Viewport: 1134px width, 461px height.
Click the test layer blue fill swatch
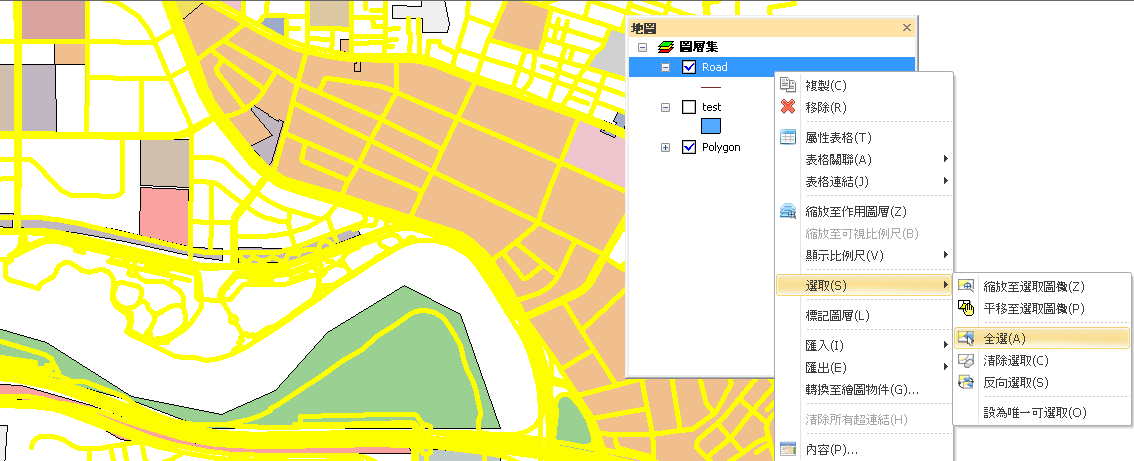(x=710, y=126)
